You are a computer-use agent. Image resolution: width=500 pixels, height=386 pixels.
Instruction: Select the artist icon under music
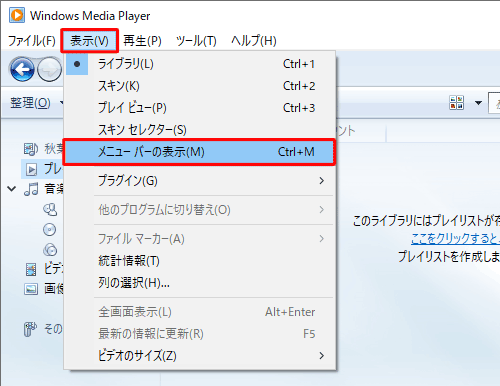pyautogui.click(x=50, y=210)
